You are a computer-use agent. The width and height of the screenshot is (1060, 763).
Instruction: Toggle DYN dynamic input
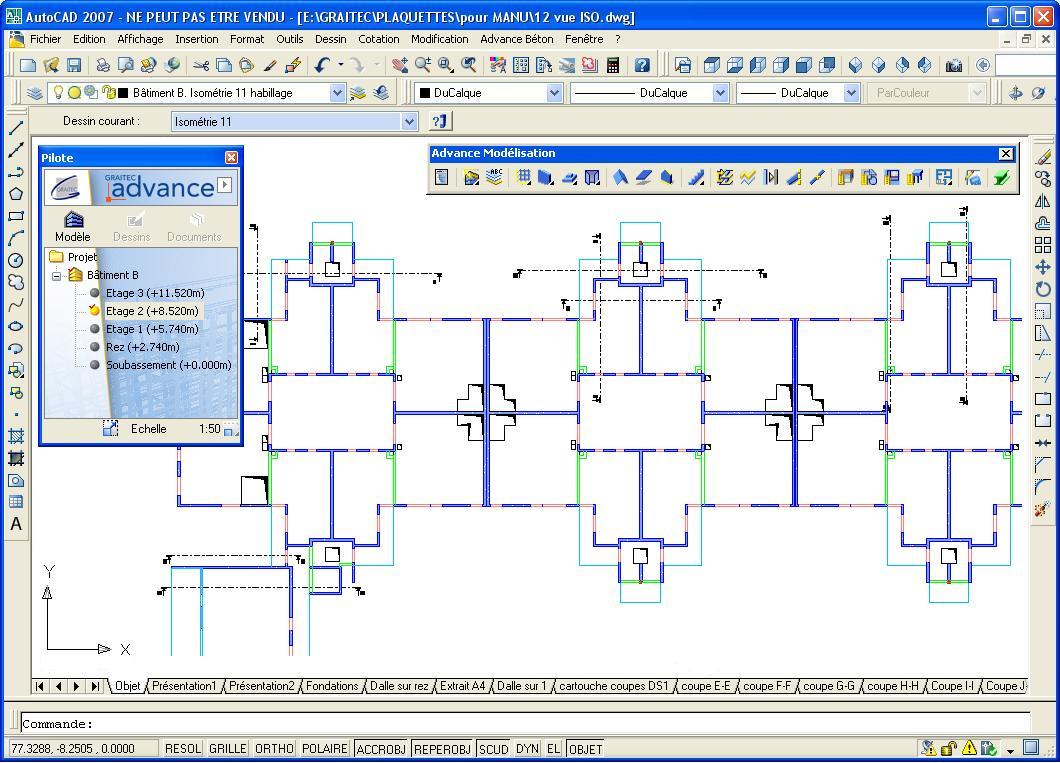click(527, 749)
